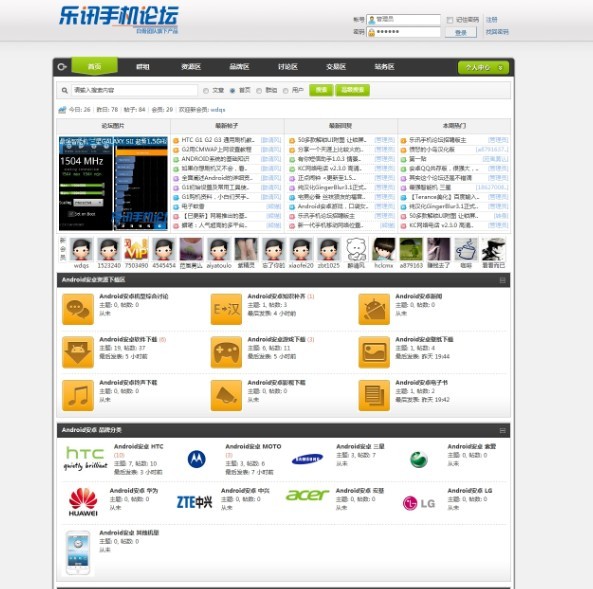Open the 交易区 navigation tab

pyautogui.click(x=336, y=67)
